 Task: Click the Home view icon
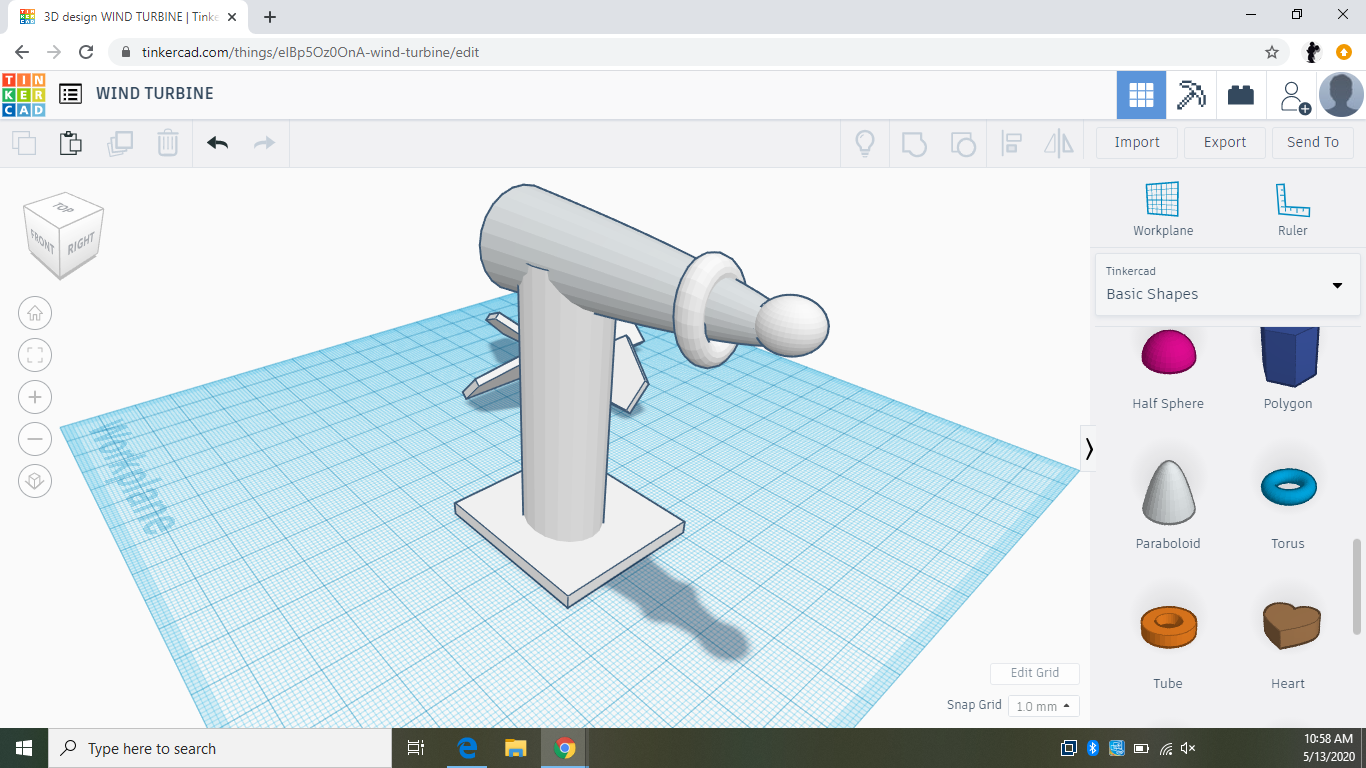click(x=35, y=313)
